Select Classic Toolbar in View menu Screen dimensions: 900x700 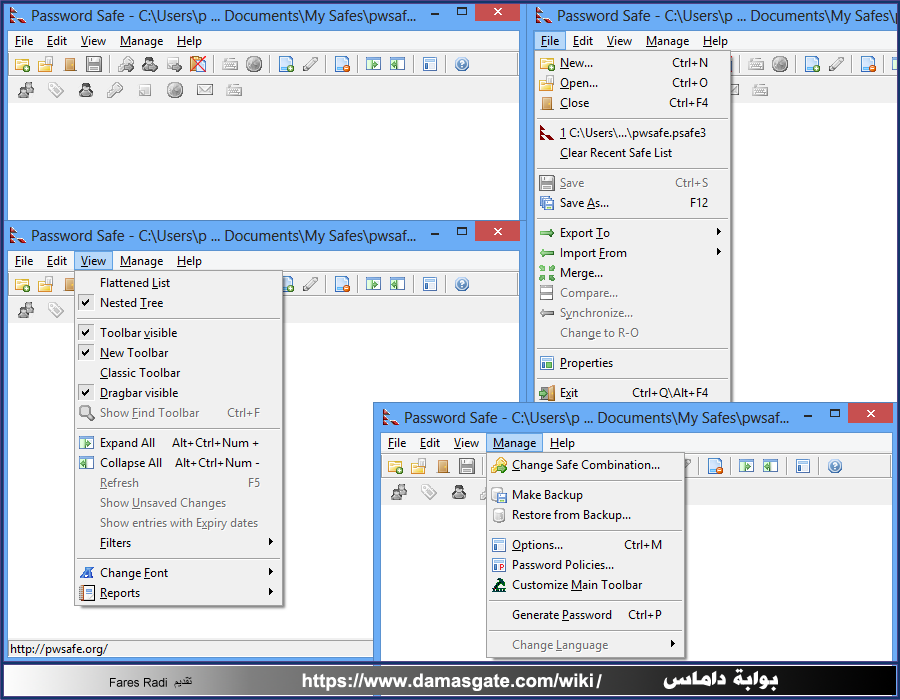(x=179, y=373)
